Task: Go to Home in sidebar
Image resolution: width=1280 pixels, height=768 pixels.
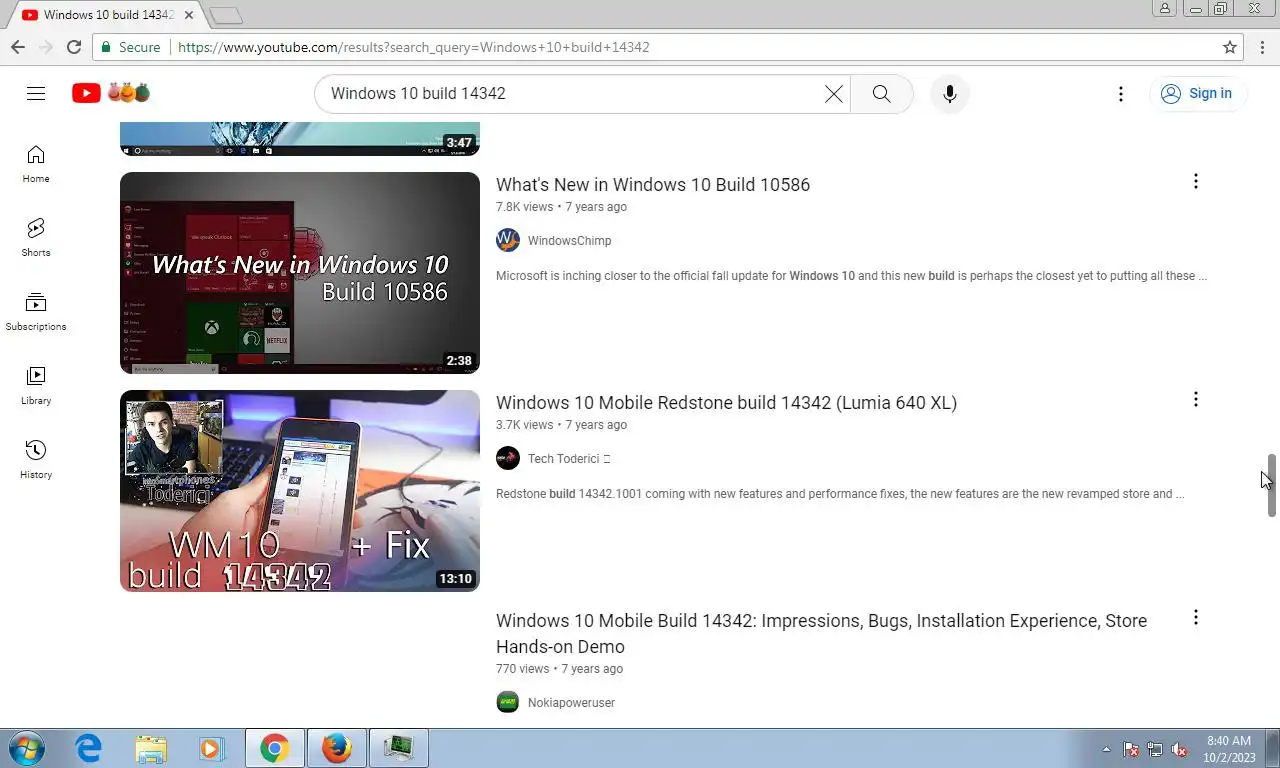Action: [36, 164]
